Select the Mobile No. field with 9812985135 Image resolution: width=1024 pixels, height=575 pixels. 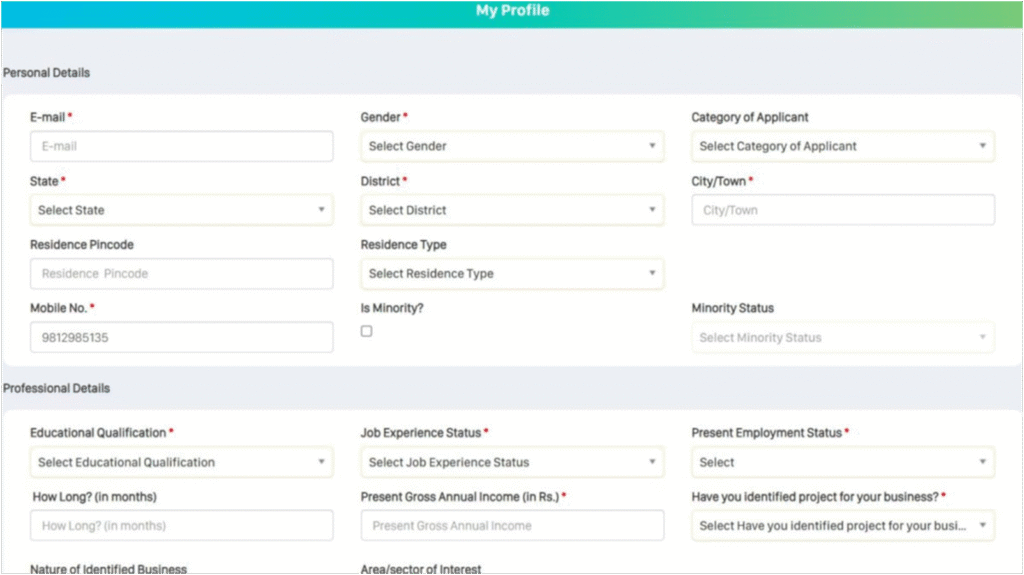(x=181, y=337)
